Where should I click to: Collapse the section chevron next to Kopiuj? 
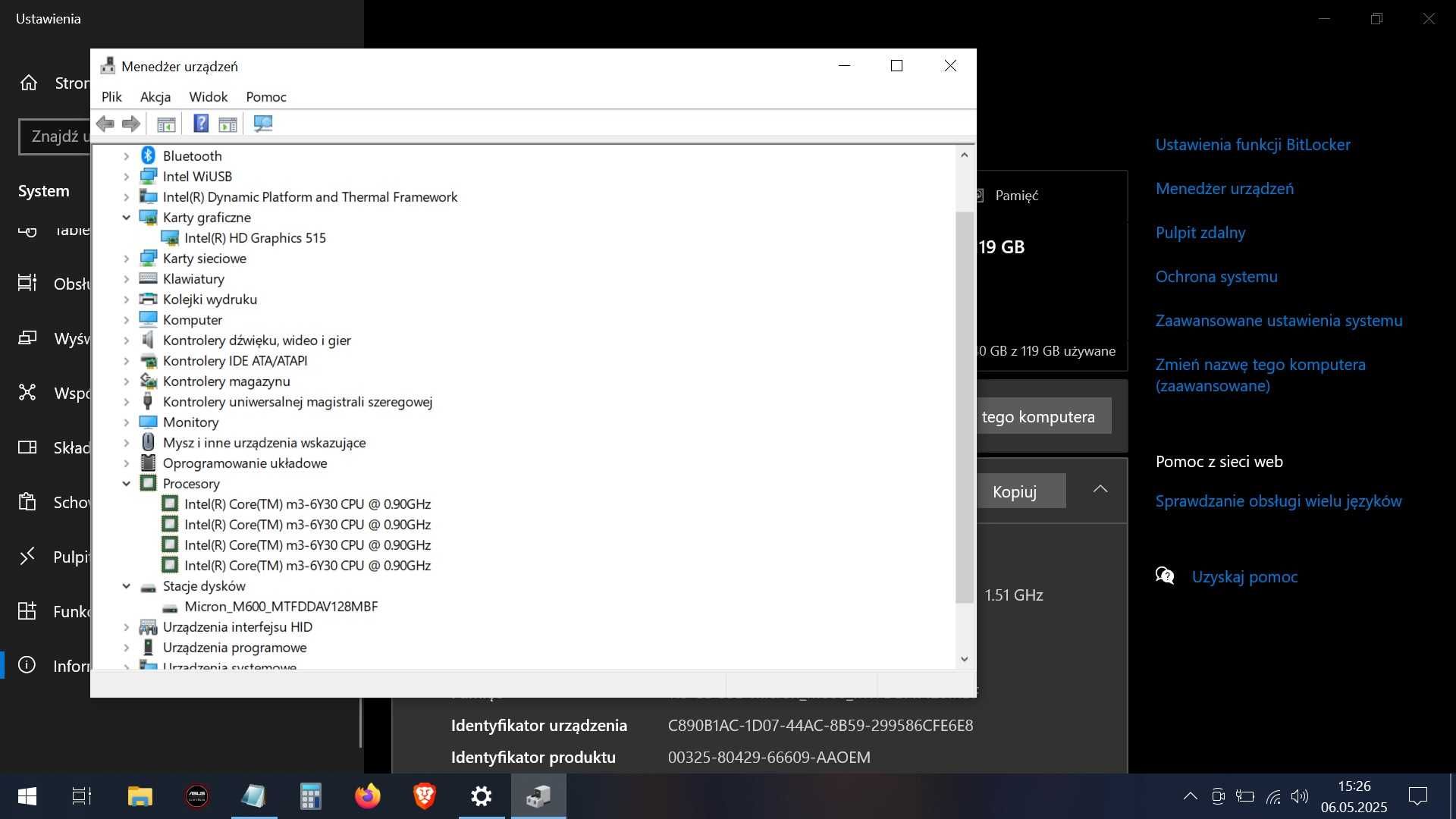[x=1100, y=489]
